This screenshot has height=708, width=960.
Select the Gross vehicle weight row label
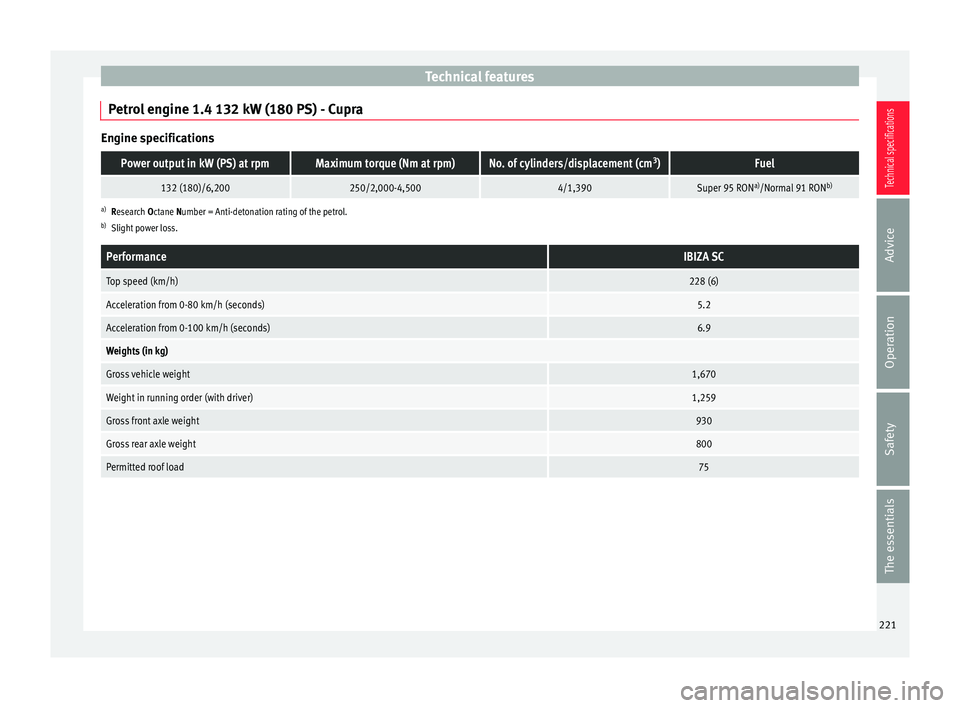point(148,374)
